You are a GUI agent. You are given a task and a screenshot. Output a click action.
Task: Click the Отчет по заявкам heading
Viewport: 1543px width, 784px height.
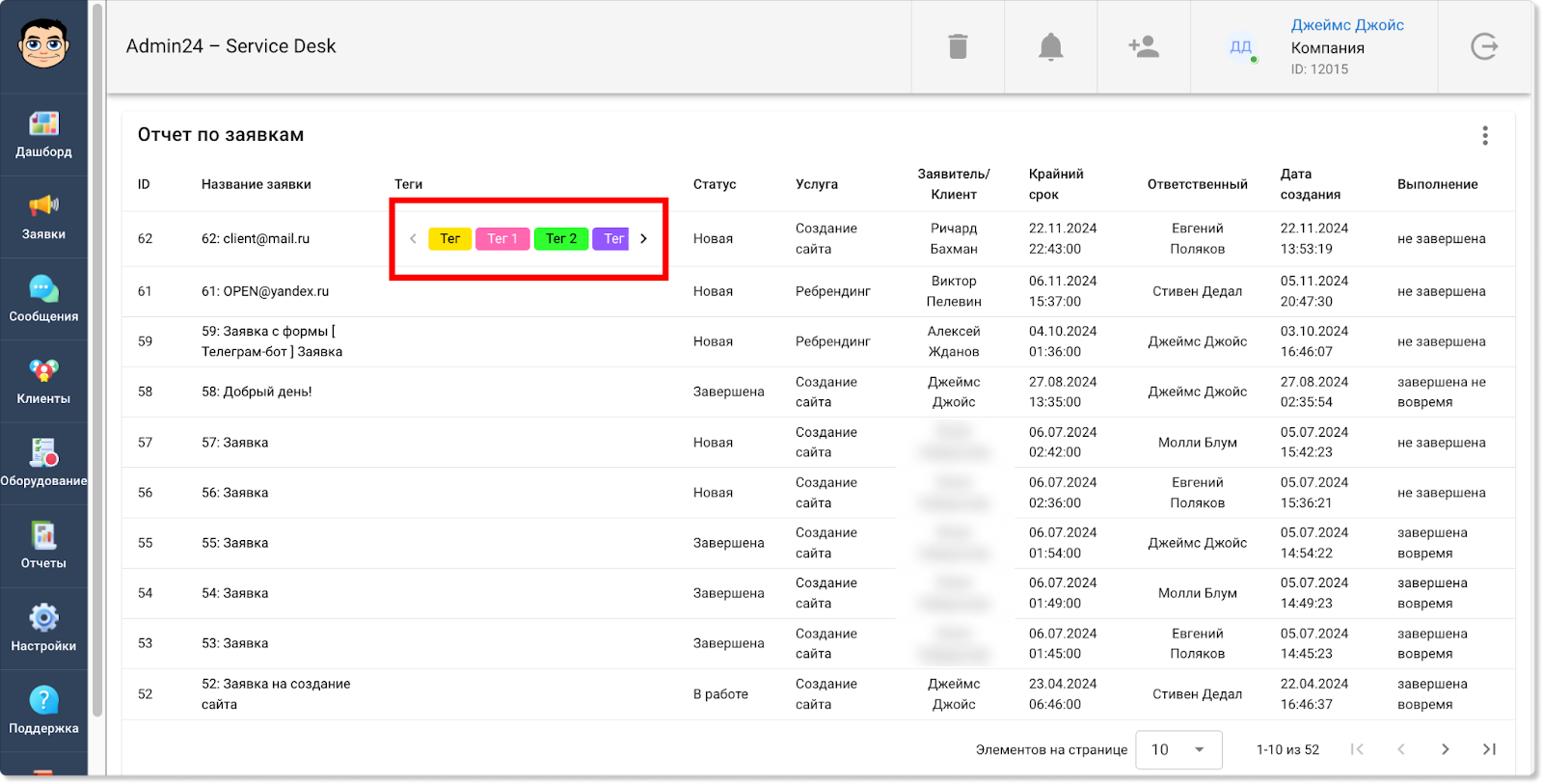(221, 135)
